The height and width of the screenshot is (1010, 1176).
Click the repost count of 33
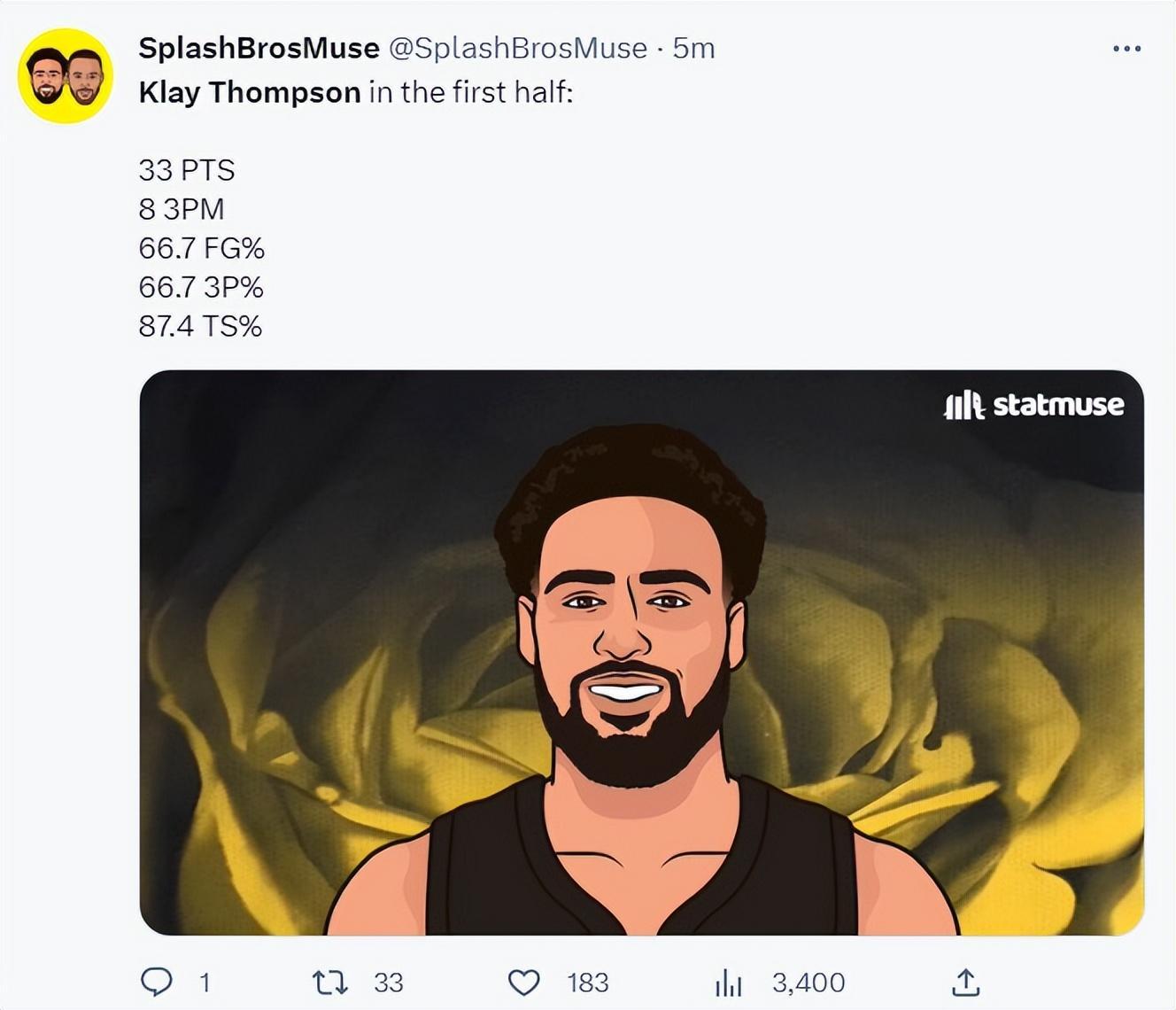[x=388, y=983]
